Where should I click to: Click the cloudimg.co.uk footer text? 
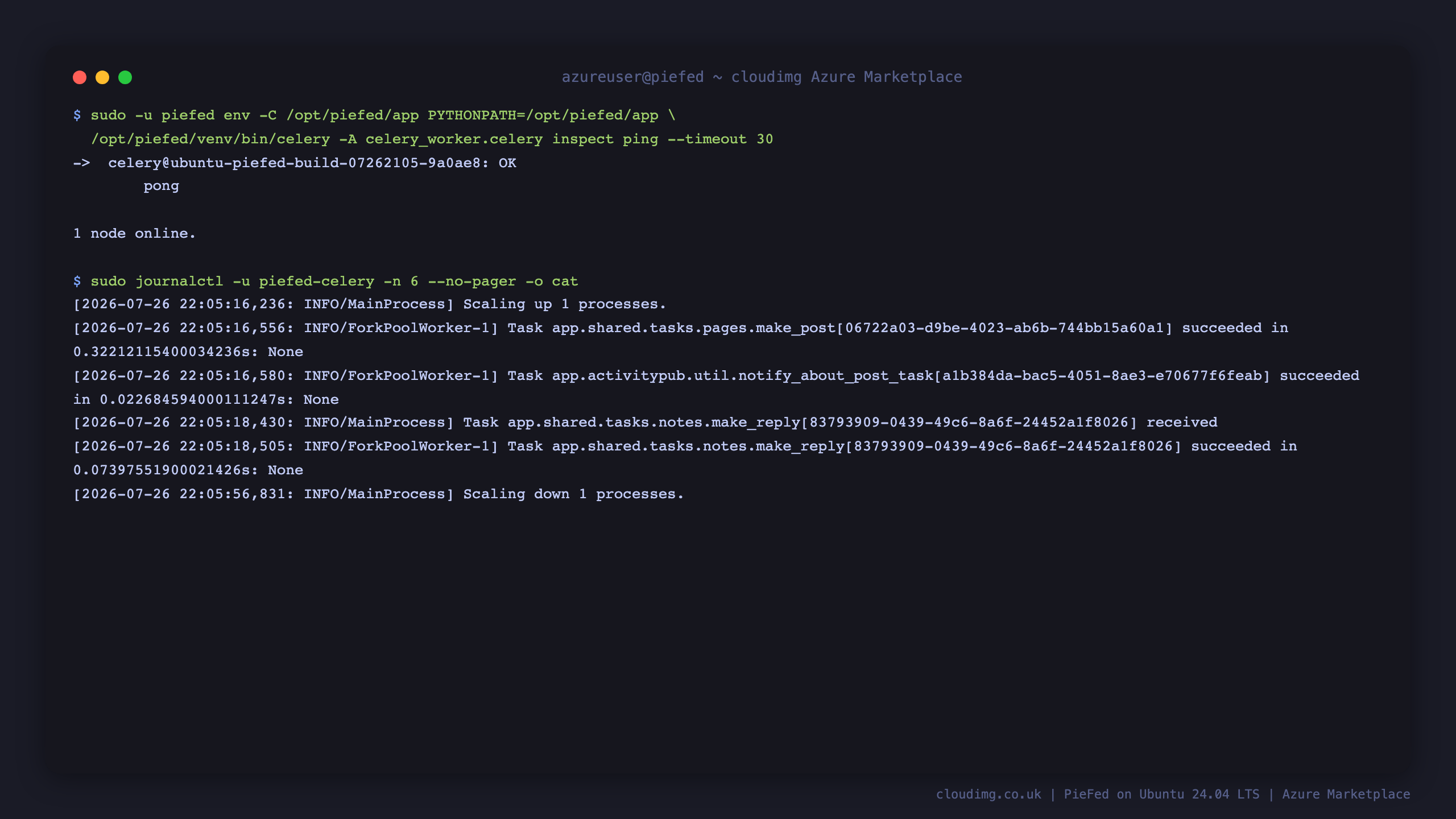click(x=988, y=795)
